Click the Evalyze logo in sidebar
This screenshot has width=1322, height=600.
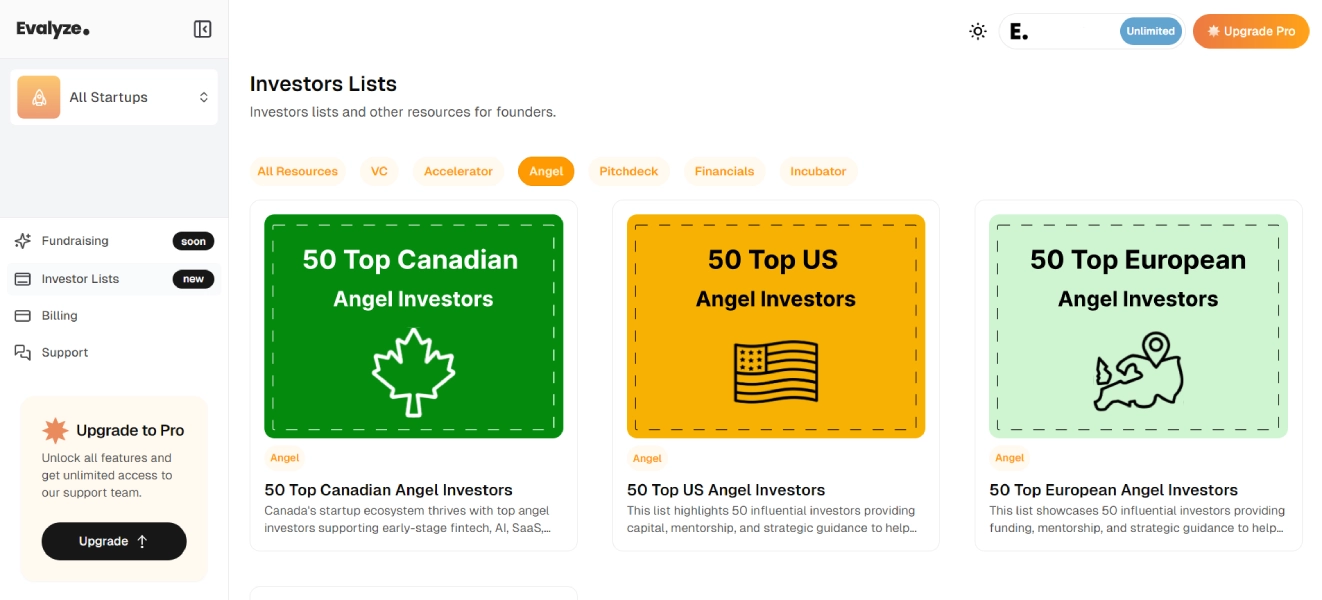[x=53, y=29]
